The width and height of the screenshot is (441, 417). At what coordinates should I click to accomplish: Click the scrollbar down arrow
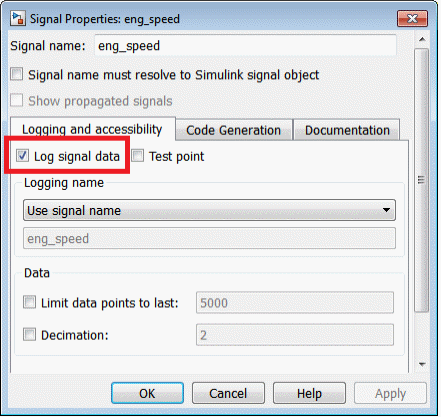(x=422, y=364)
